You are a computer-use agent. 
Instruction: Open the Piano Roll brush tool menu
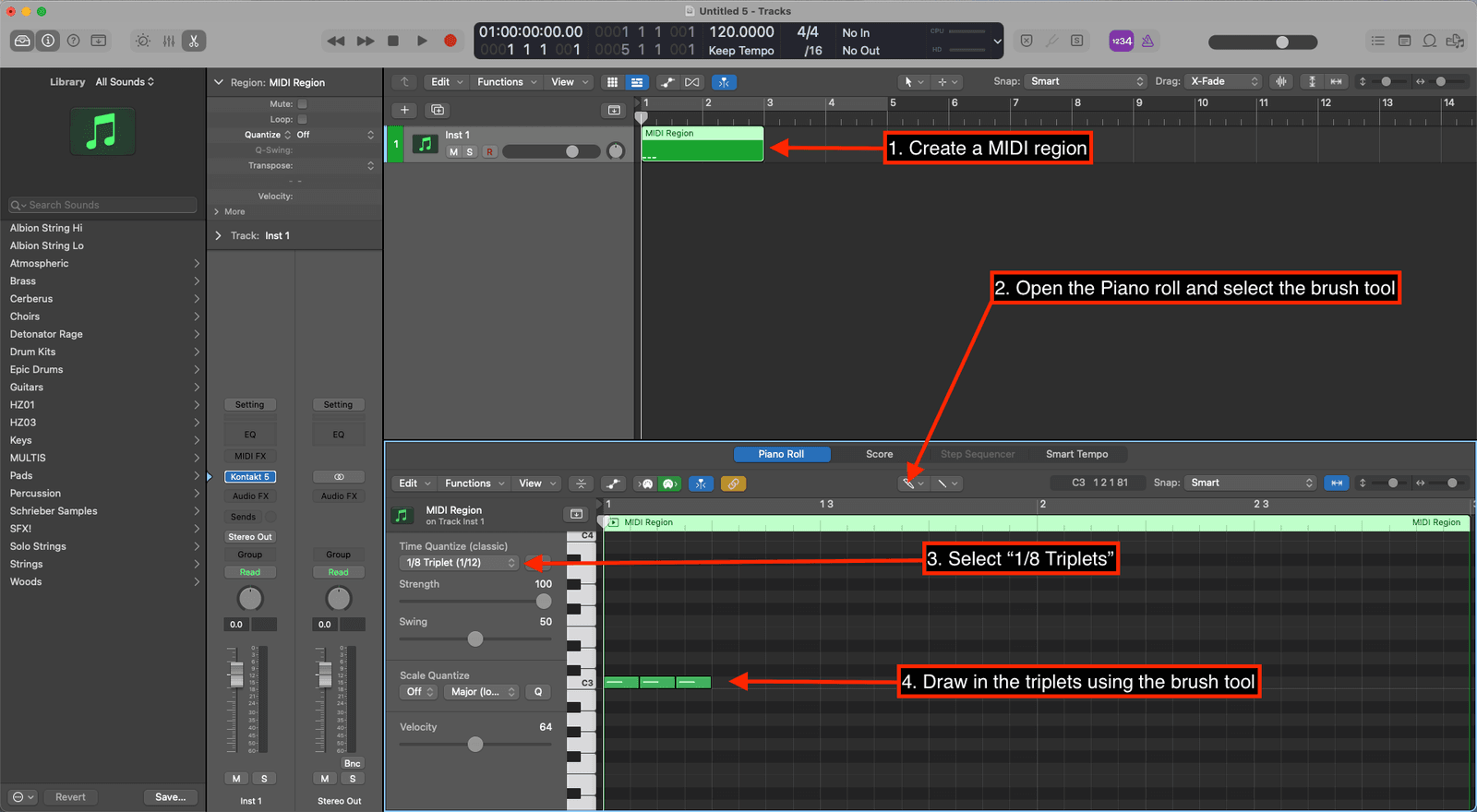[x=913, y=484]
